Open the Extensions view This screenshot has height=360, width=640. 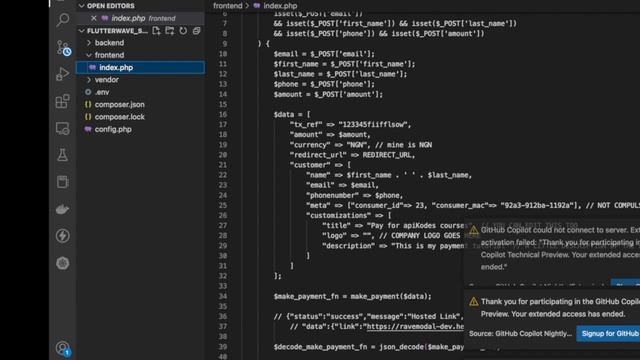click(62, 101)
